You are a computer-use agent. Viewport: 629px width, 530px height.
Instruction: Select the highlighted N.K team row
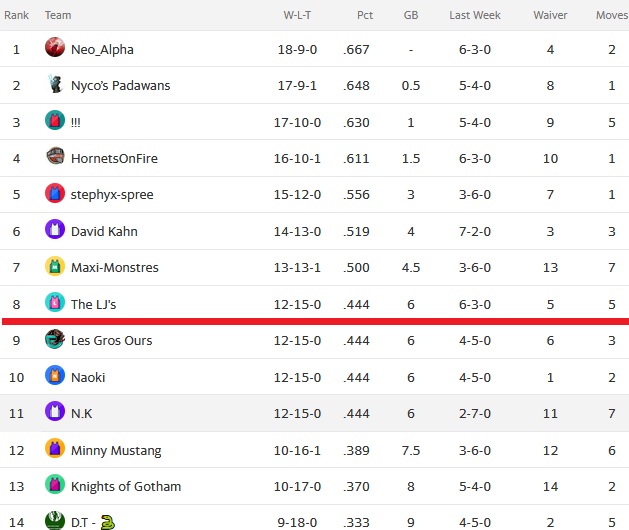[314, 413]
